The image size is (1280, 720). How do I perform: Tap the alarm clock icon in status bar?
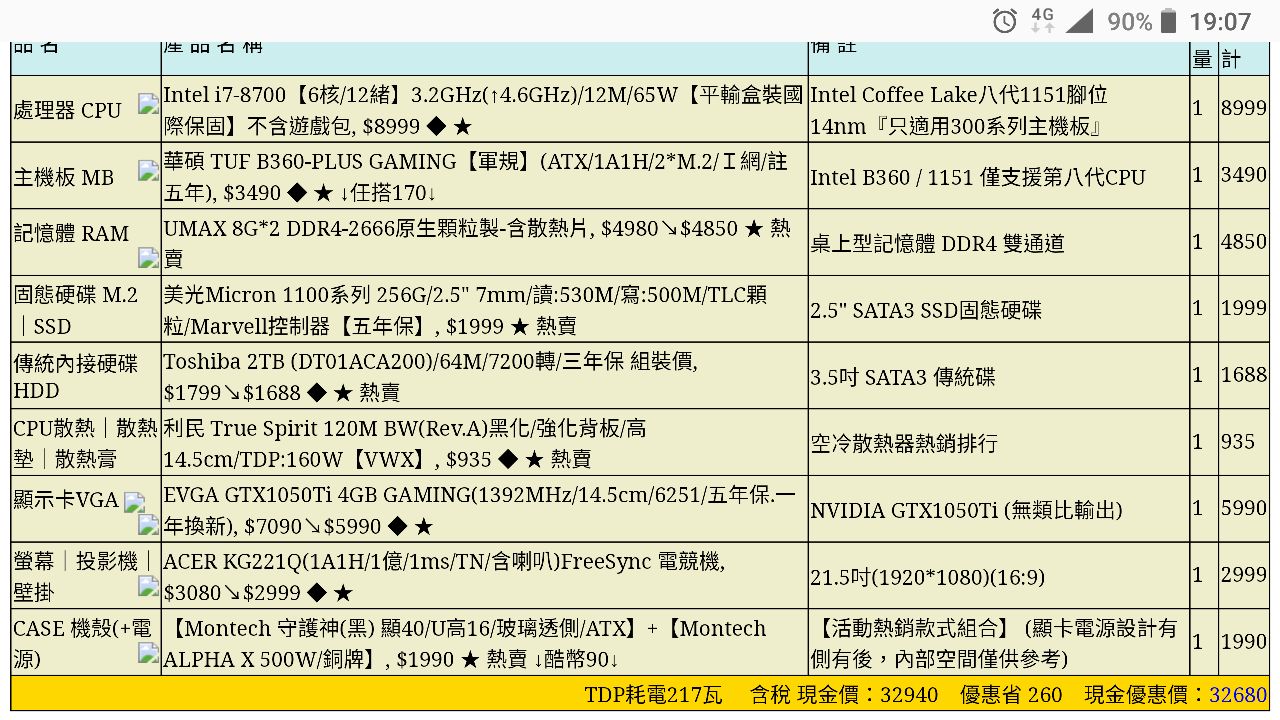coord(1004,21)
